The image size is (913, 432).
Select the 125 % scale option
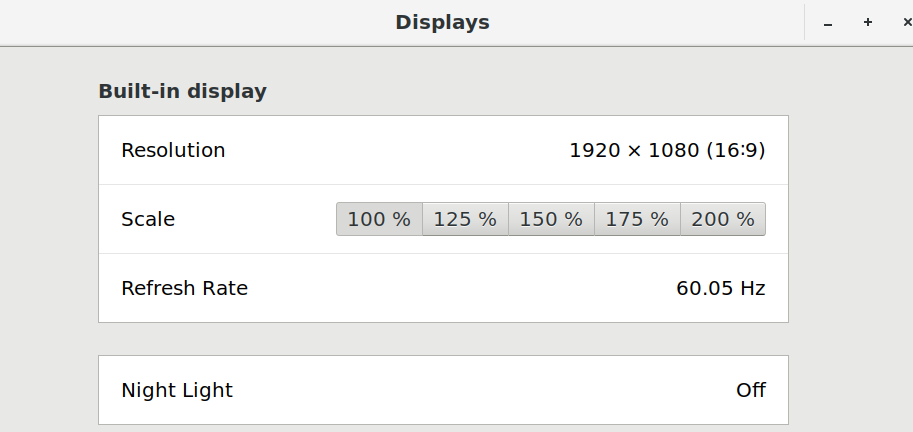465,219
